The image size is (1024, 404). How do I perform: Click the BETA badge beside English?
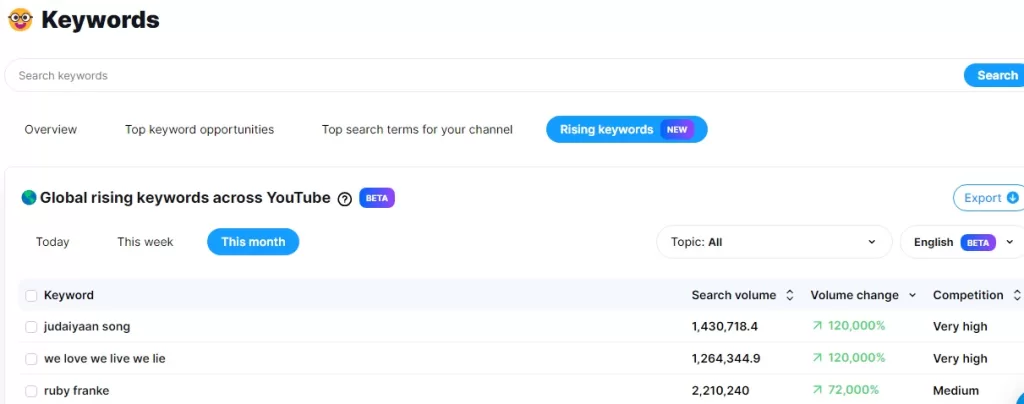click(978, 242)
